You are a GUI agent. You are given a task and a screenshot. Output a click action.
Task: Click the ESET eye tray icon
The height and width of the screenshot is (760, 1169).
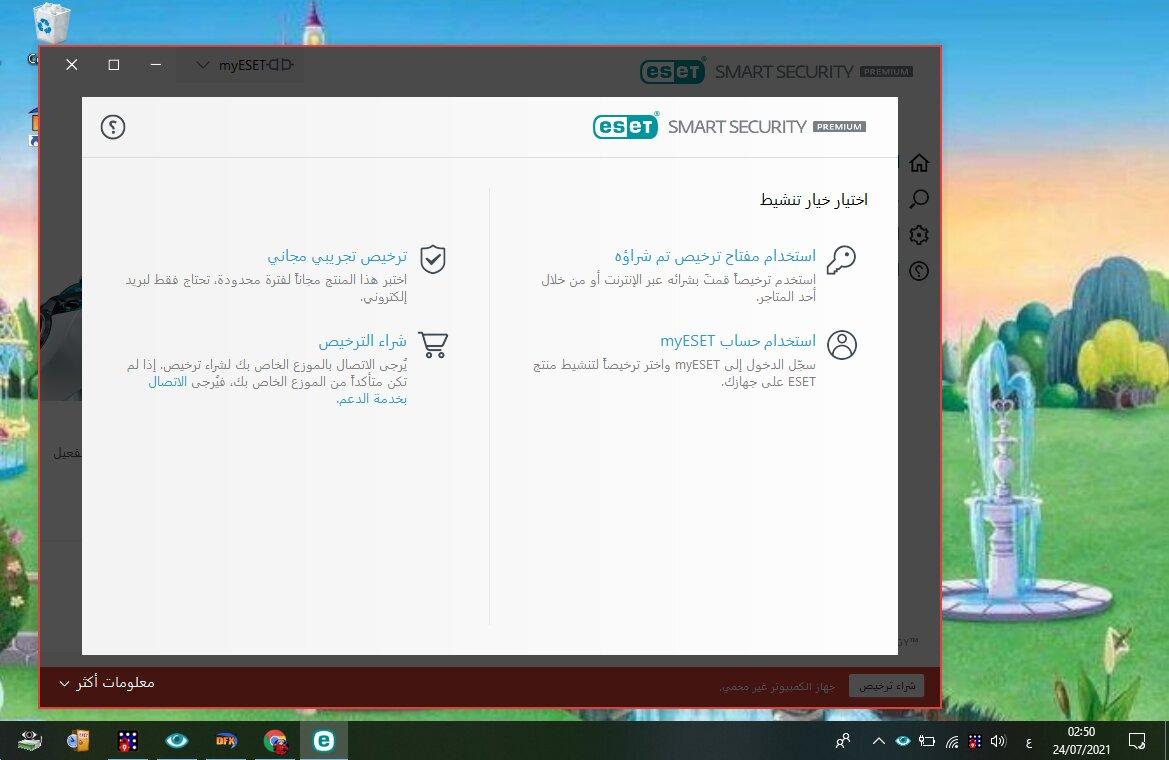[903, 741]
